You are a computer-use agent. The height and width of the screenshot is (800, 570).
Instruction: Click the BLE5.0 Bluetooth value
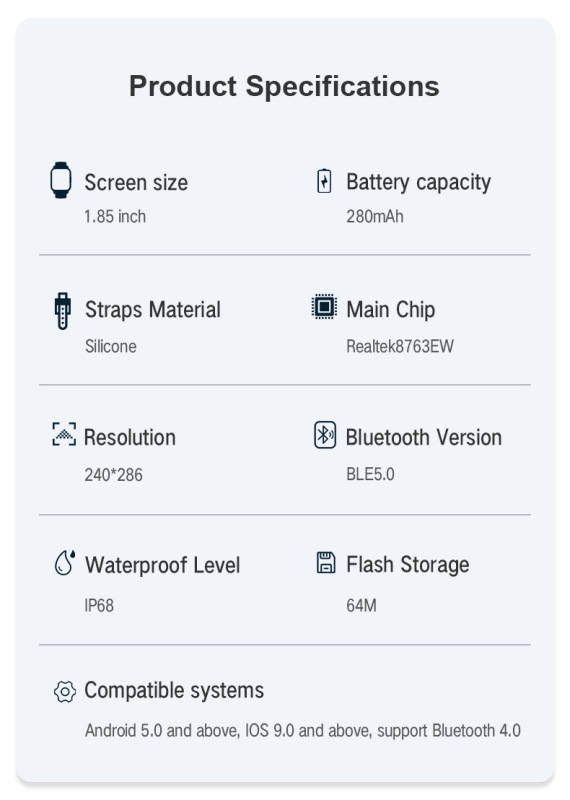click(370, 474)
